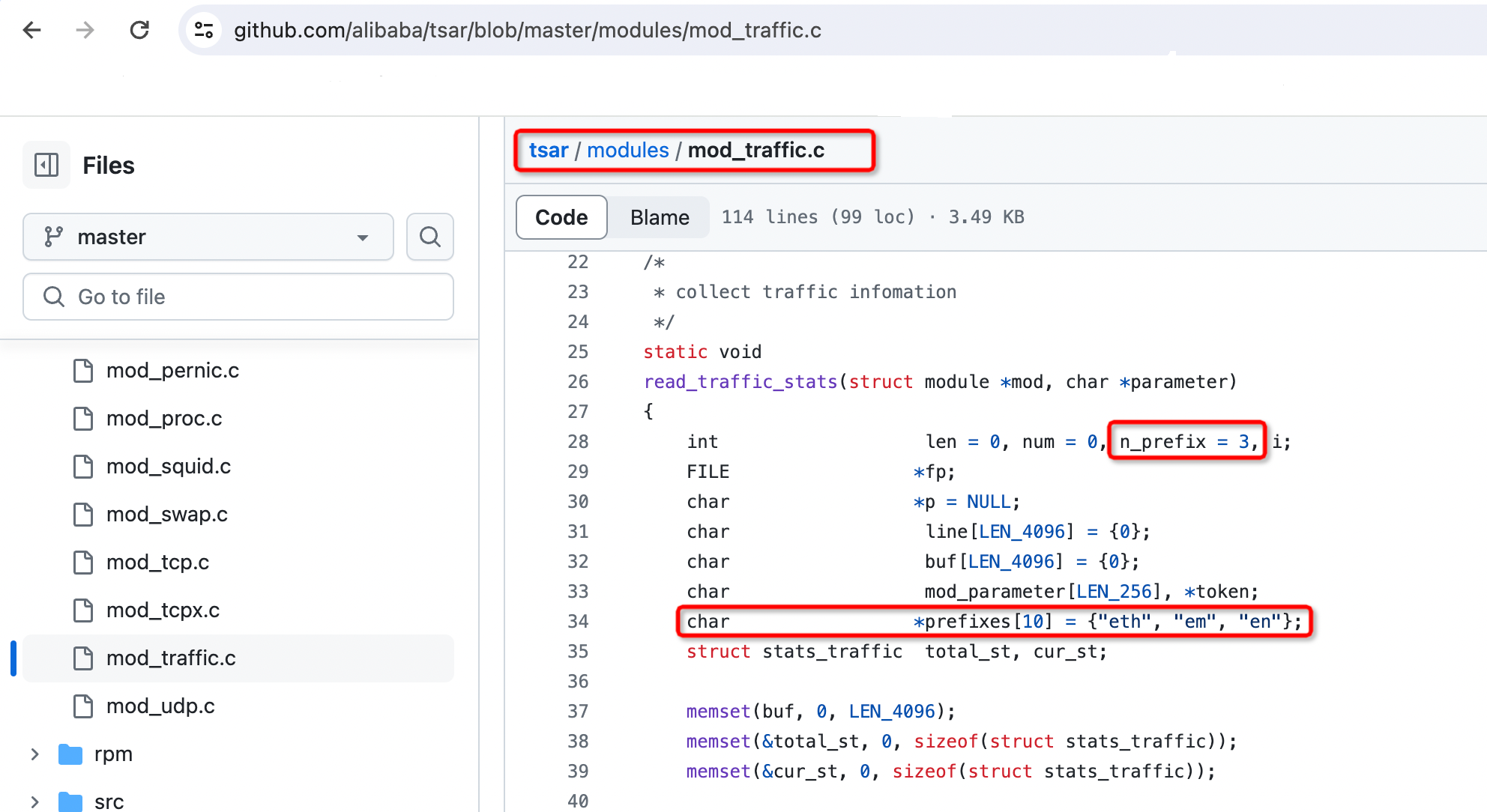
Task: Expand the src folder chevron
Action: pyautogui.click(x=34, y=802)
